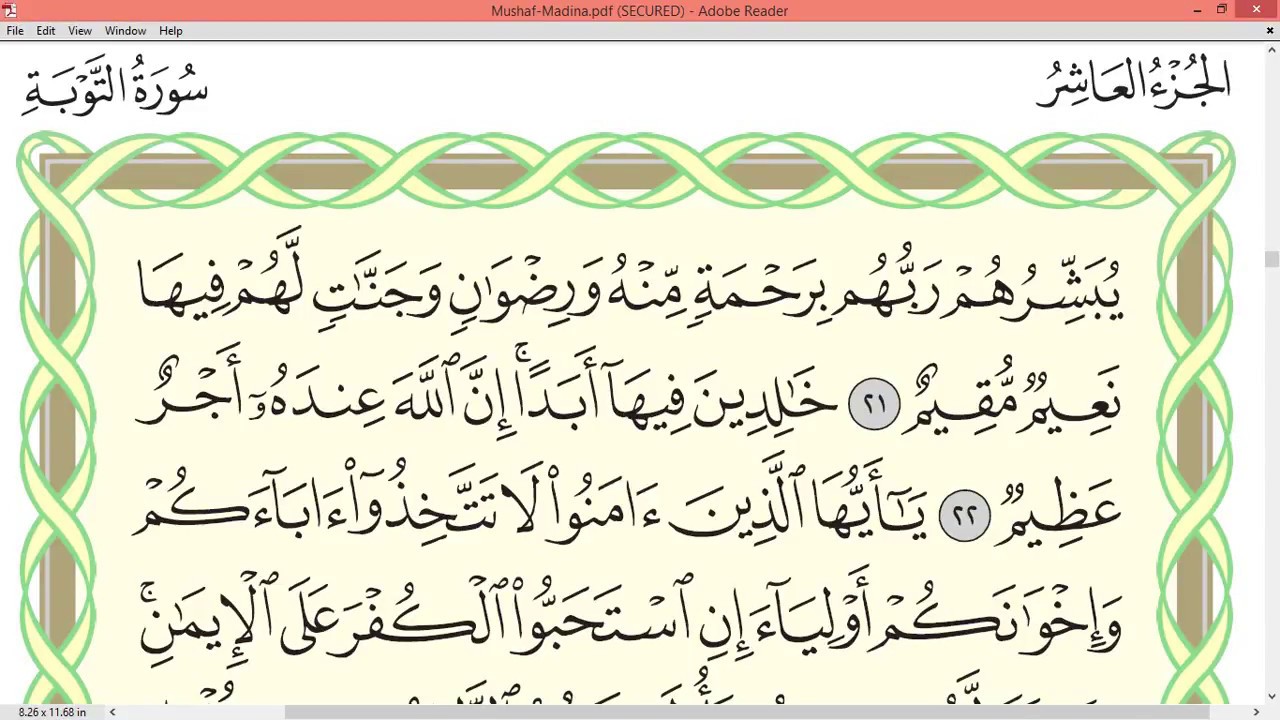The height and width of the screenshot is (720, 1280).
Task: Click the surah title header سورة التوبة
Action: click(x=116, y=86)
